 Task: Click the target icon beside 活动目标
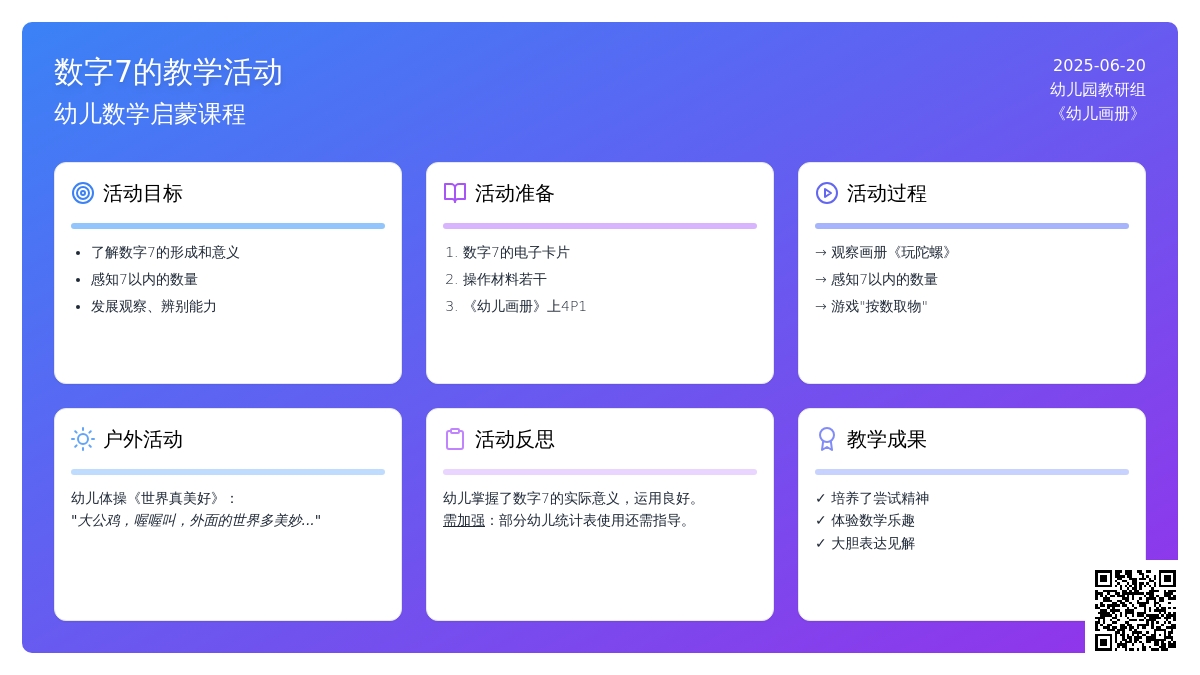tap(83, 193)
